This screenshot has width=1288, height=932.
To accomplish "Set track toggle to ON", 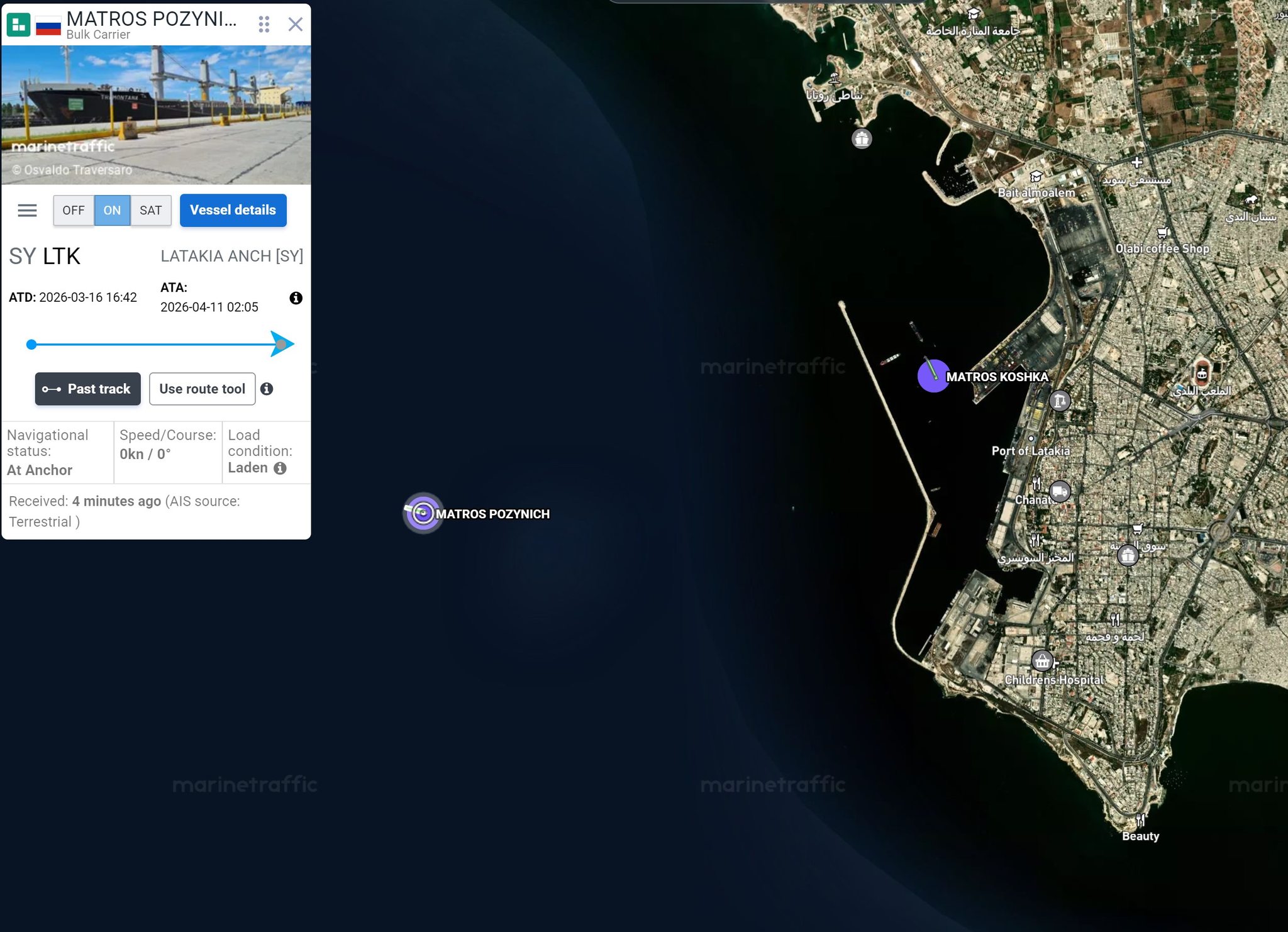I will [112, 210].
